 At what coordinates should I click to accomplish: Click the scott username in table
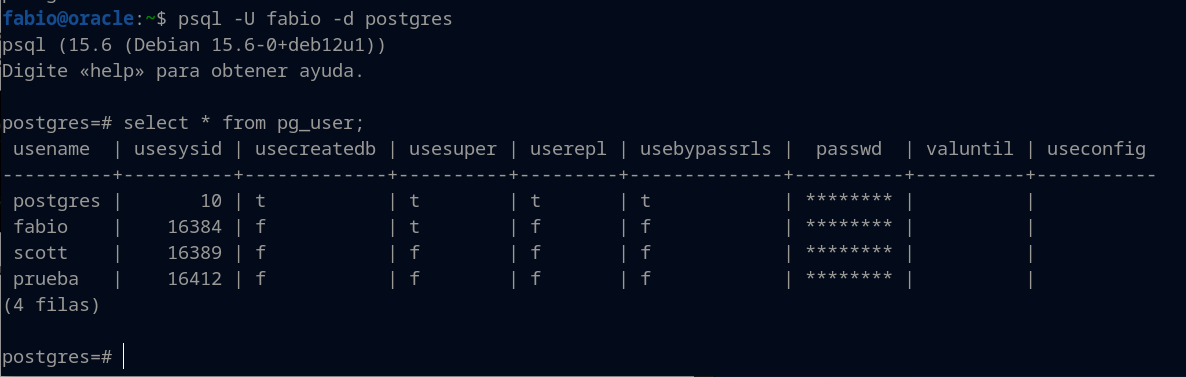point(40,253)
